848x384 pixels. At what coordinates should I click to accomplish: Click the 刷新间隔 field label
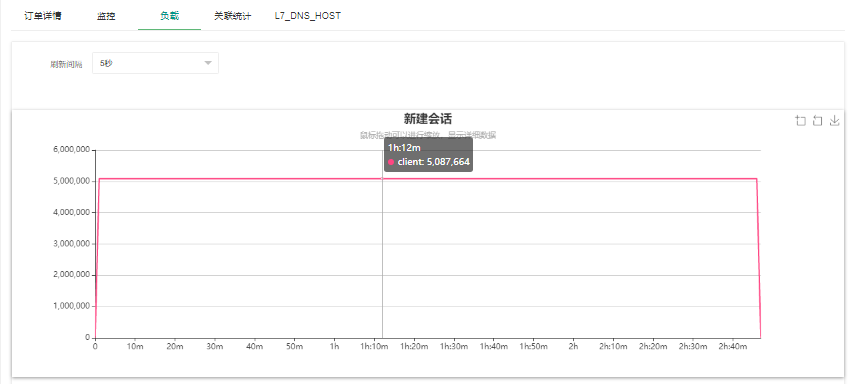[x=67, y=64]
